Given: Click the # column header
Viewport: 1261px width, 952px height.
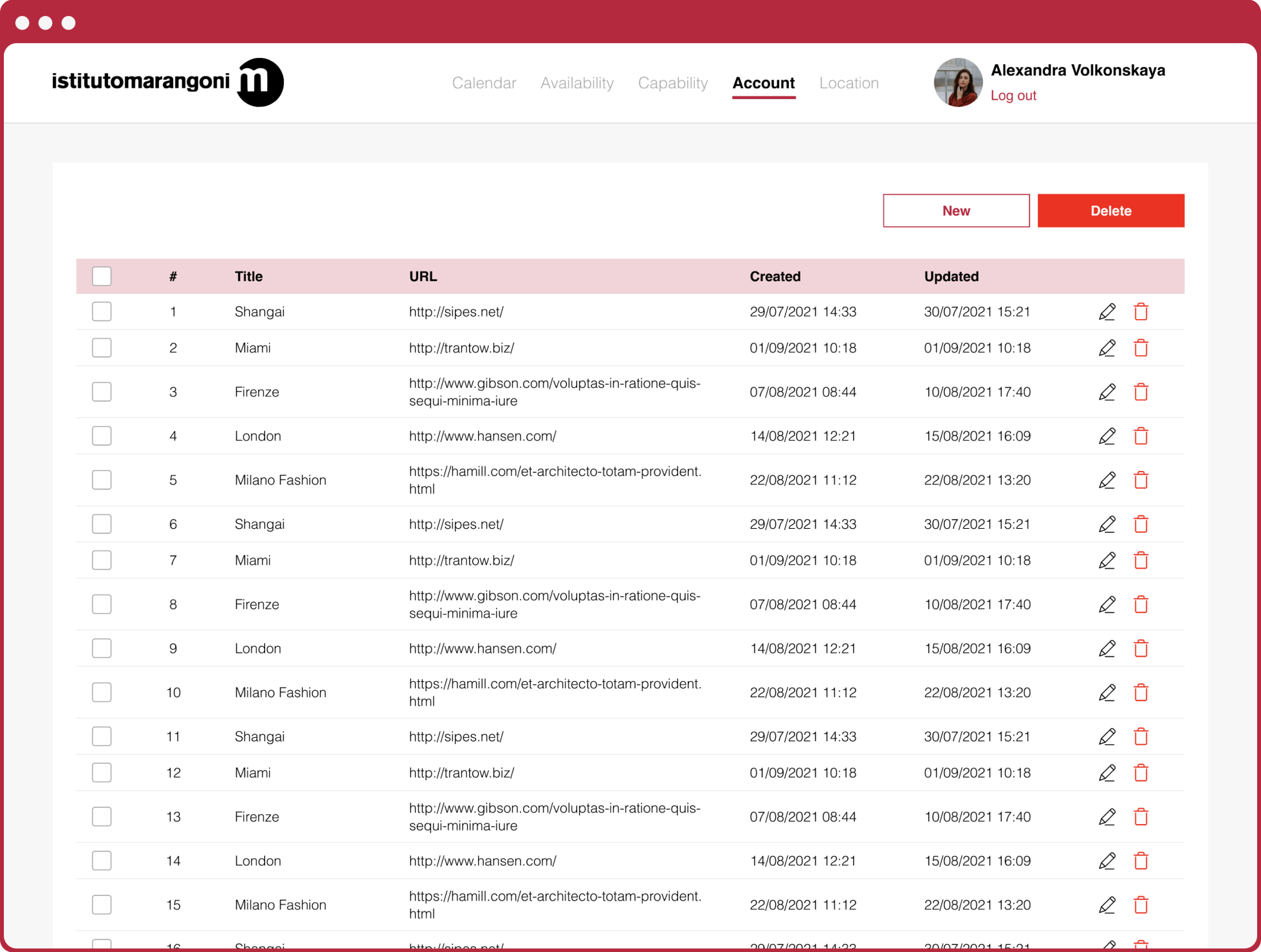Looking at the screenshot, I should click(173, 277).
